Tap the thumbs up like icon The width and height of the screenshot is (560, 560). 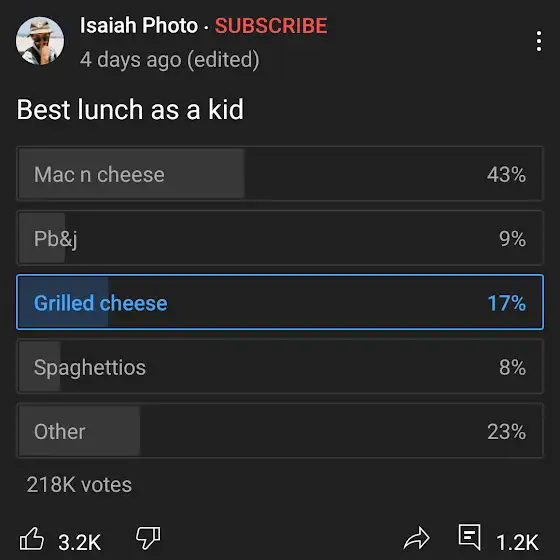[x=32, y=538]
